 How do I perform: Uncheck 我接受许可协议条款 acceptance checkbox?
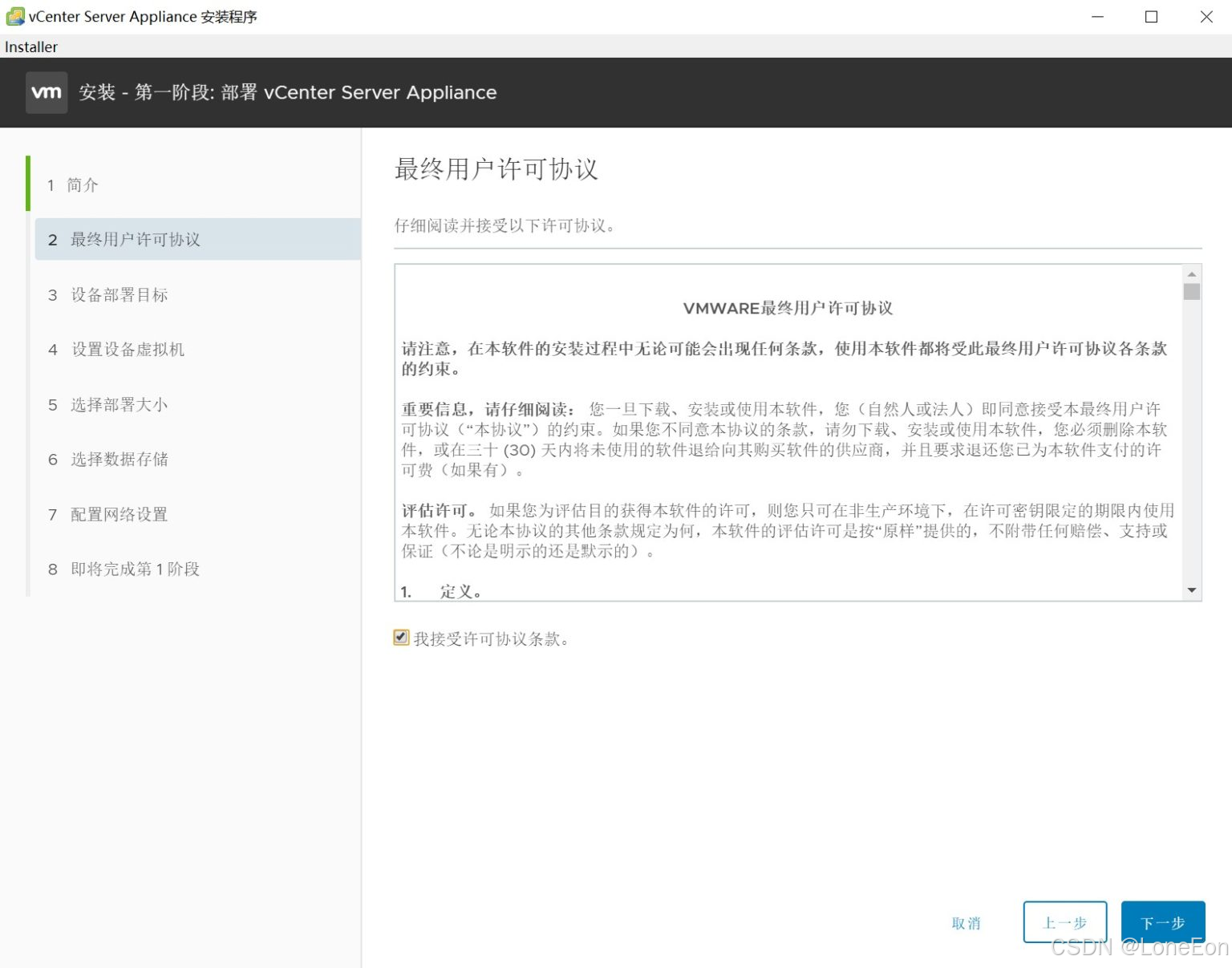401,637
